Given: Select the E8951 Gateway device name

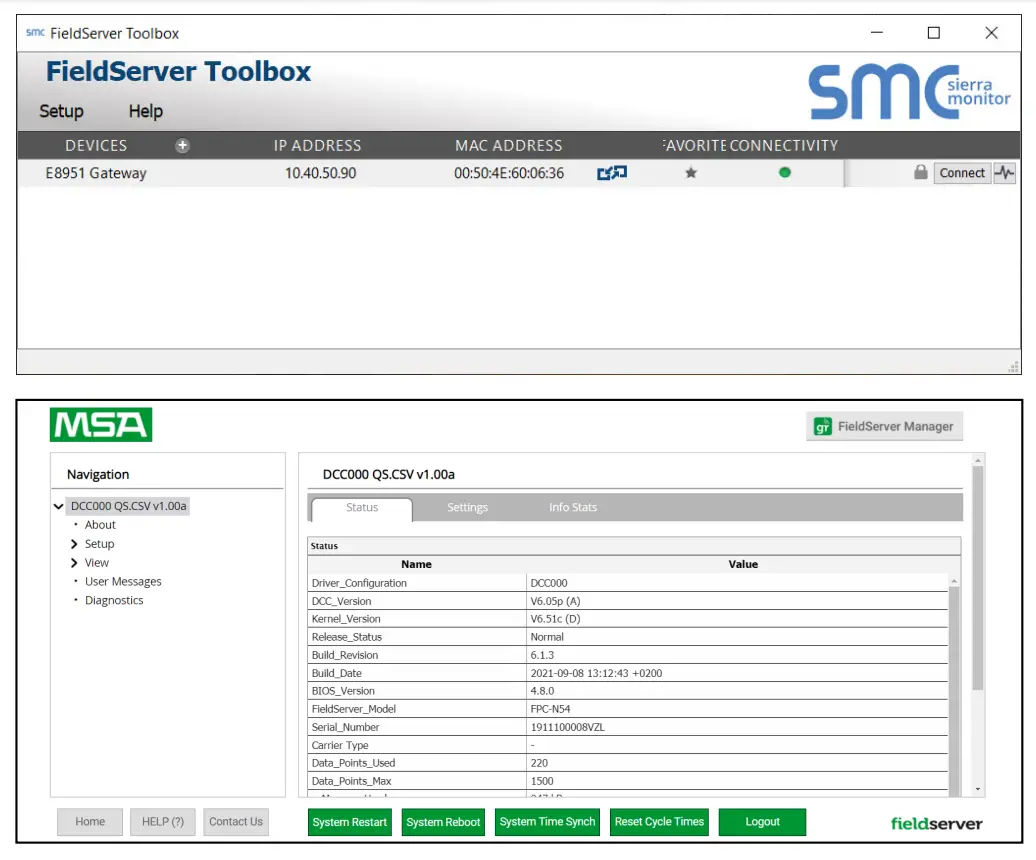Looking at the screenshot, I should click(96, 173).
